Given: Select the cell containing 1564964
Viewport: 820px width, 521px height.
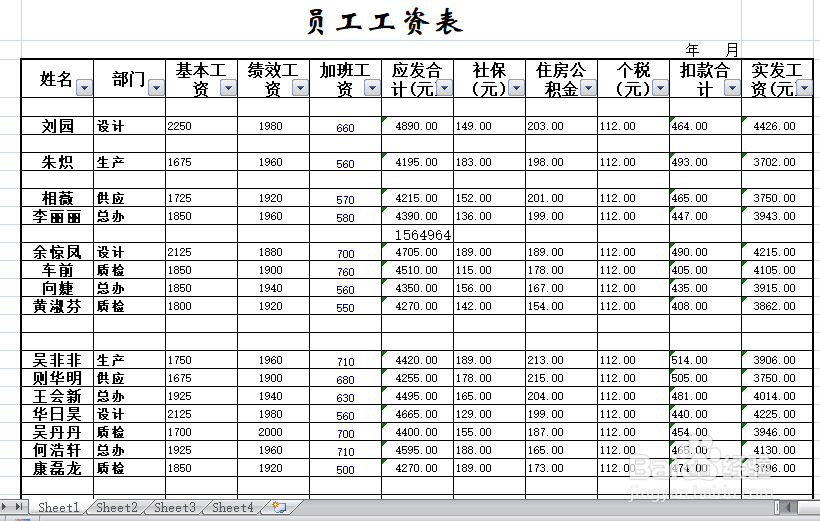Looking at the screenshot, I should (x=417, y=234).
